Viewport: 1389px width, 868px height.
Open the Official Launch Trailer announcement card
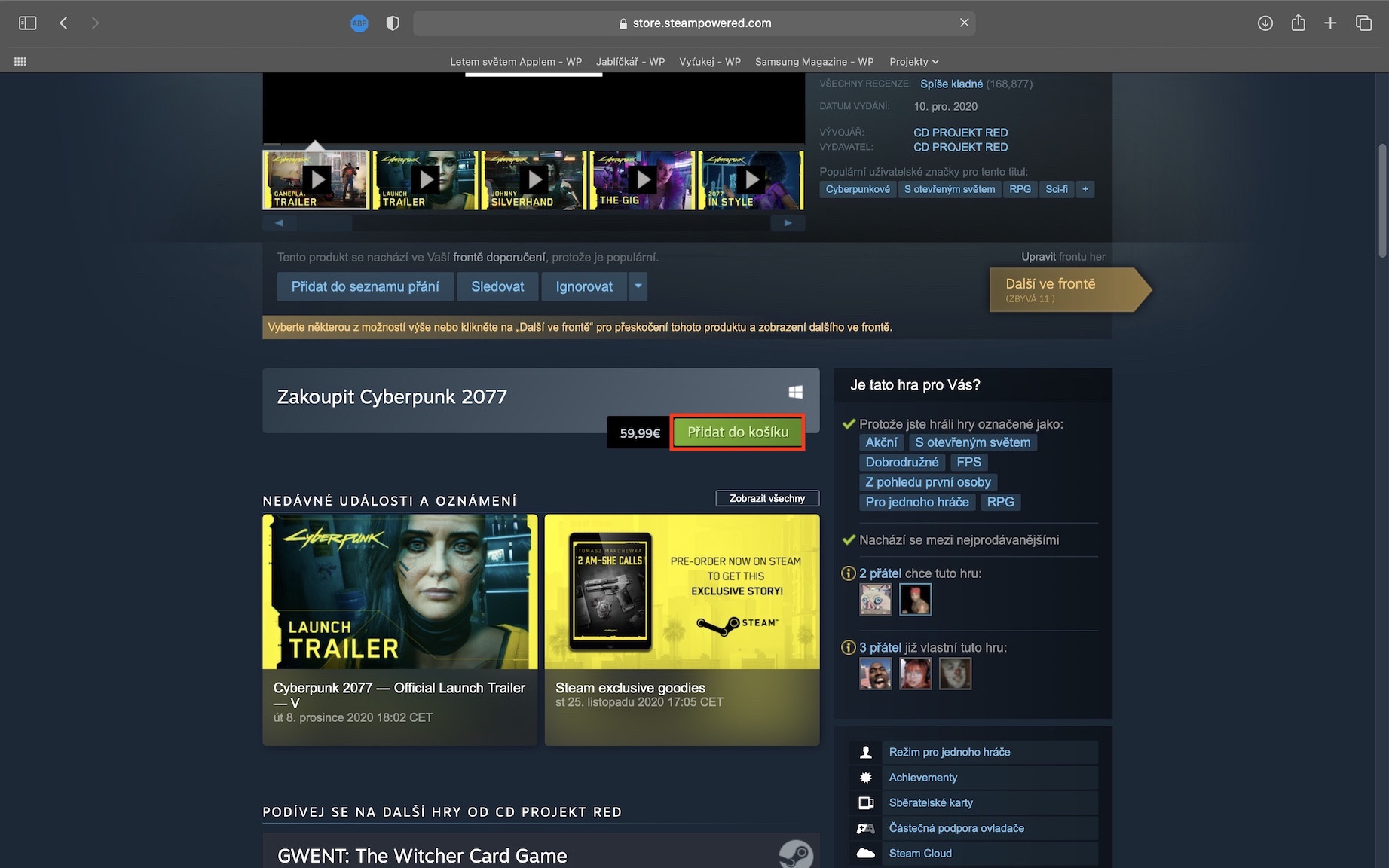point(400,630)
